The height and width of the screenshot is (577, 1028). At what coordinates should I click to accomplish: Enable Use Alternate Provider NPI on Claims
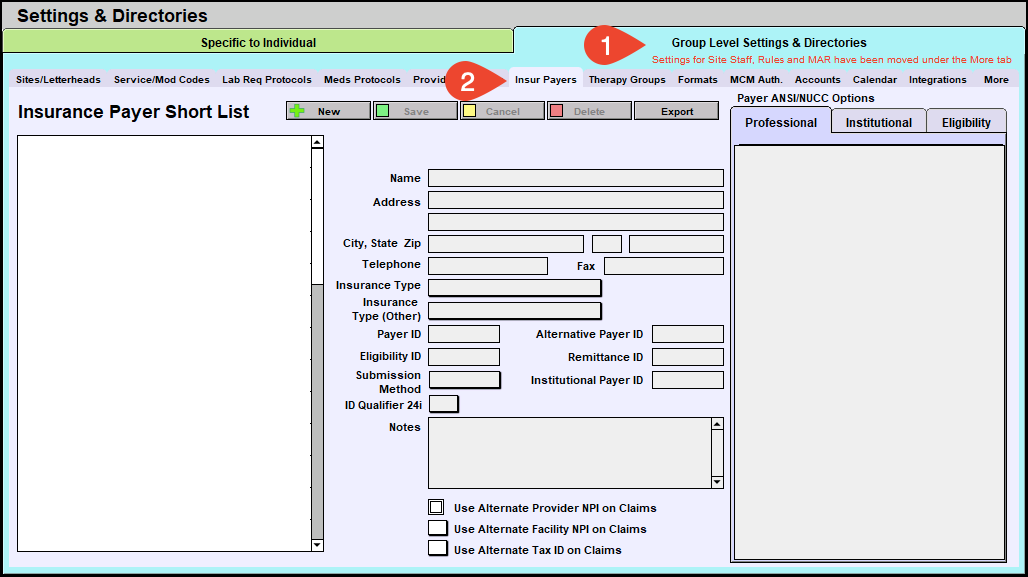pyautogui.click(x=436, y=507)
